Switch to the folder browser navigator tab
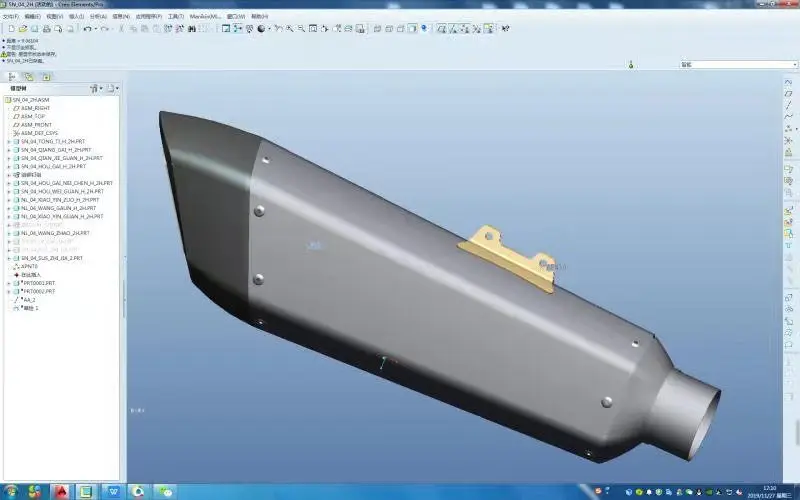This screenshot has width=800, height=500. click(x=29, y=76)
